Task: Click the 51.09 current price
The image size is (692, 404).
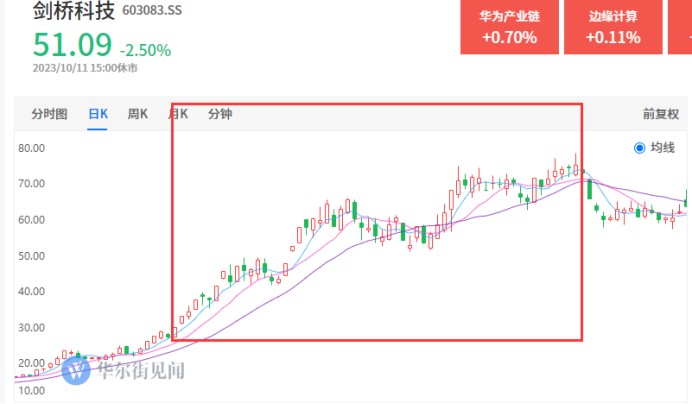Action: [72, 46]
